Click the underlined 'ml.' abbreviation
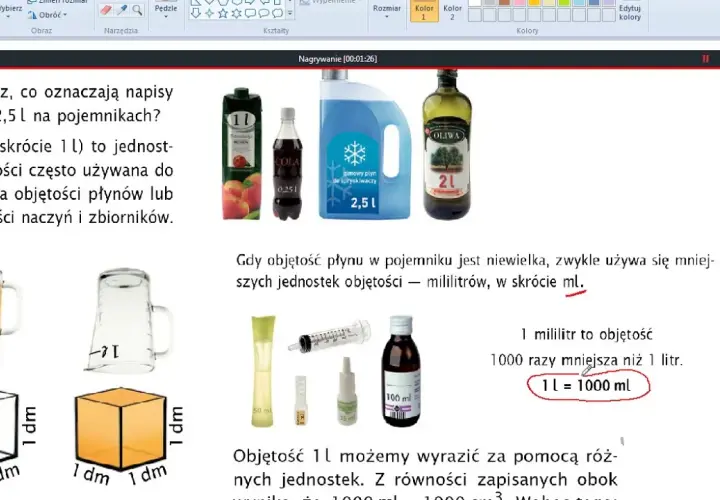 (574, 281)
